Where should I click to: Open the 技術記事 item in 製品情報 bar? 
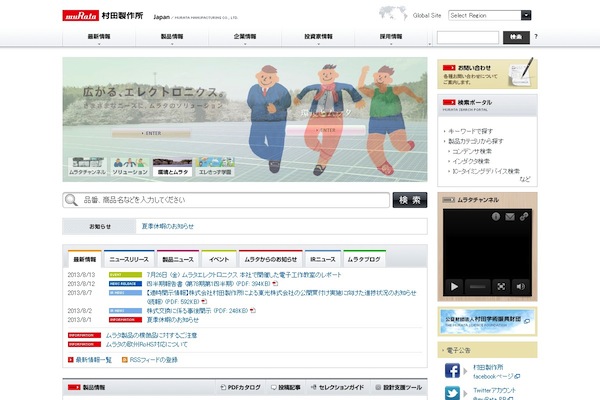(x=285, y=387)
